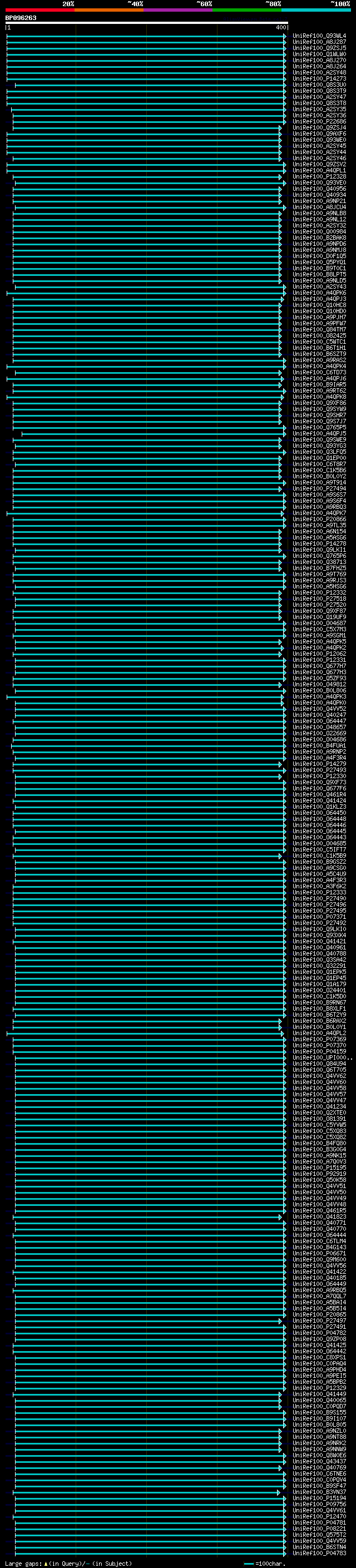Select hit label UniRef100_P12328
Screen dimensions: 356x1568
(x=319, y=176)
